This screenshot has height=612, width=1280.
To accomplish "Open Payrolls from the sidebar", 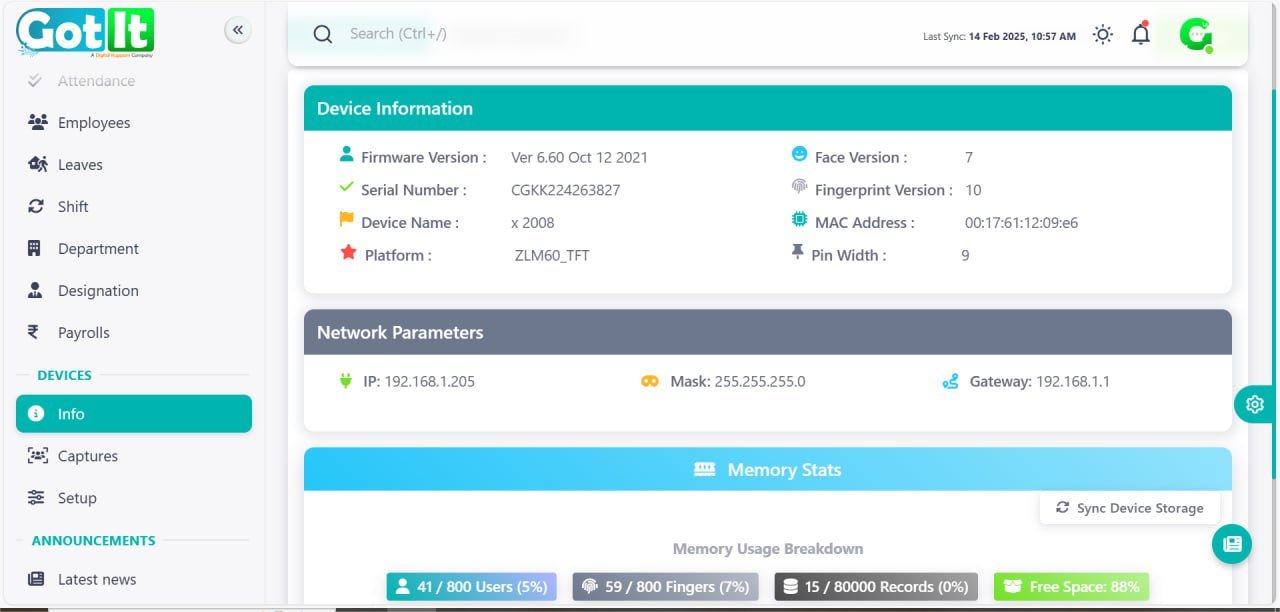I will click(84, 333).
